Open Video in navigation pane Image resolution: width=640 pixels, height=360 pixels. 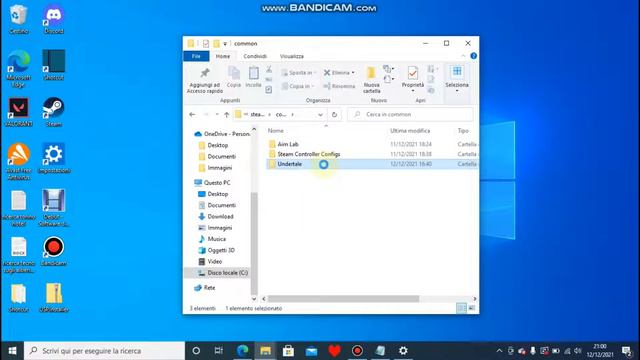[x=210, y=261]
